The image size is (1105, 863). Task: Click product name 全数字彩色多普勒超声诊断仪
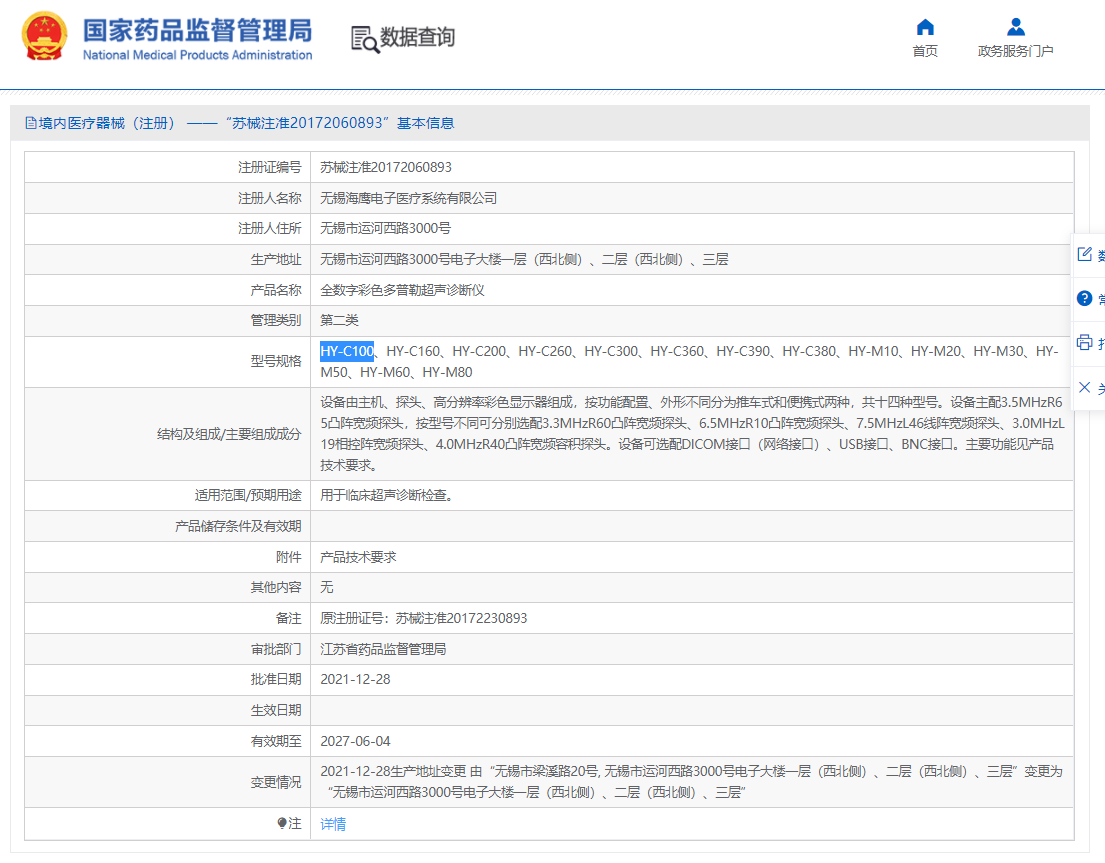point(402,290)
